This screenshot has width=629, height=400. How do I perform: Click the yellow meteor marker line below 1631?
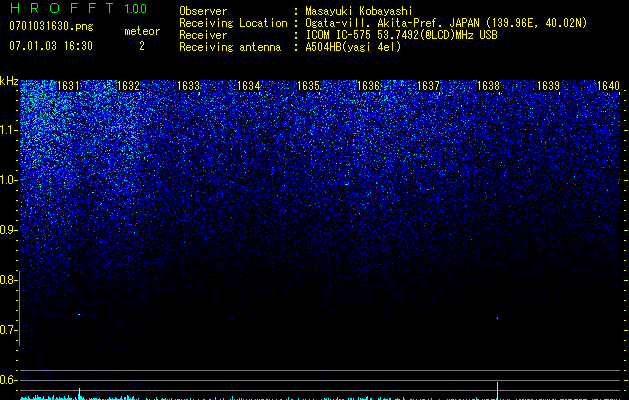point(79,394)
